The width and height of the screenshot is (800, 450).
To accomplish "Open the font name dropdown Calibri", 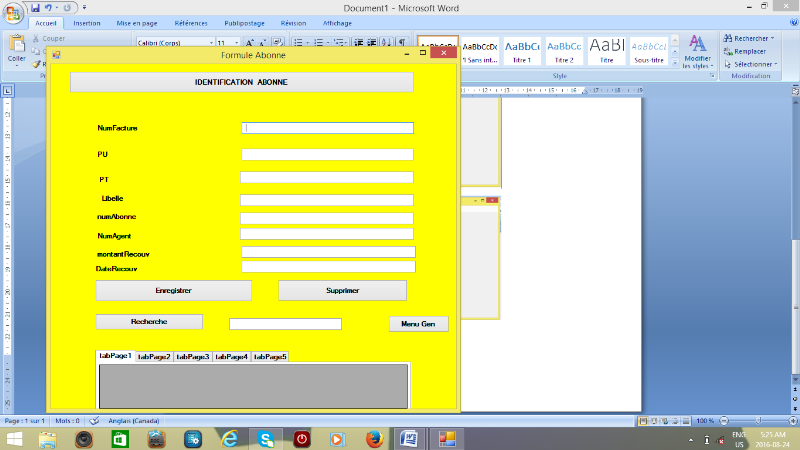I will tap(211, 43).
